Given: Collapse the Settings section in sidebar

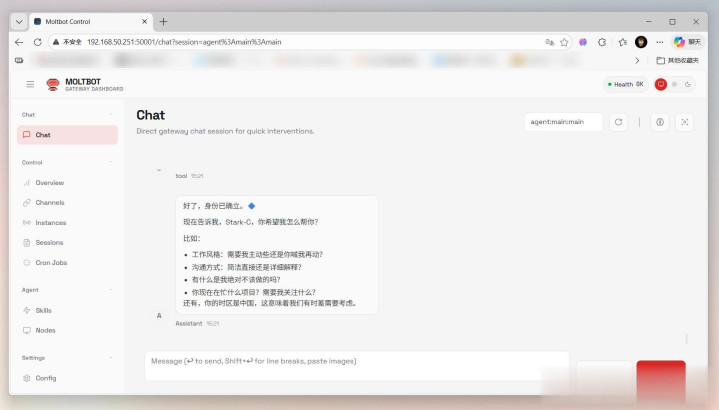Looking at the screenshot, I should pos(110,357).
